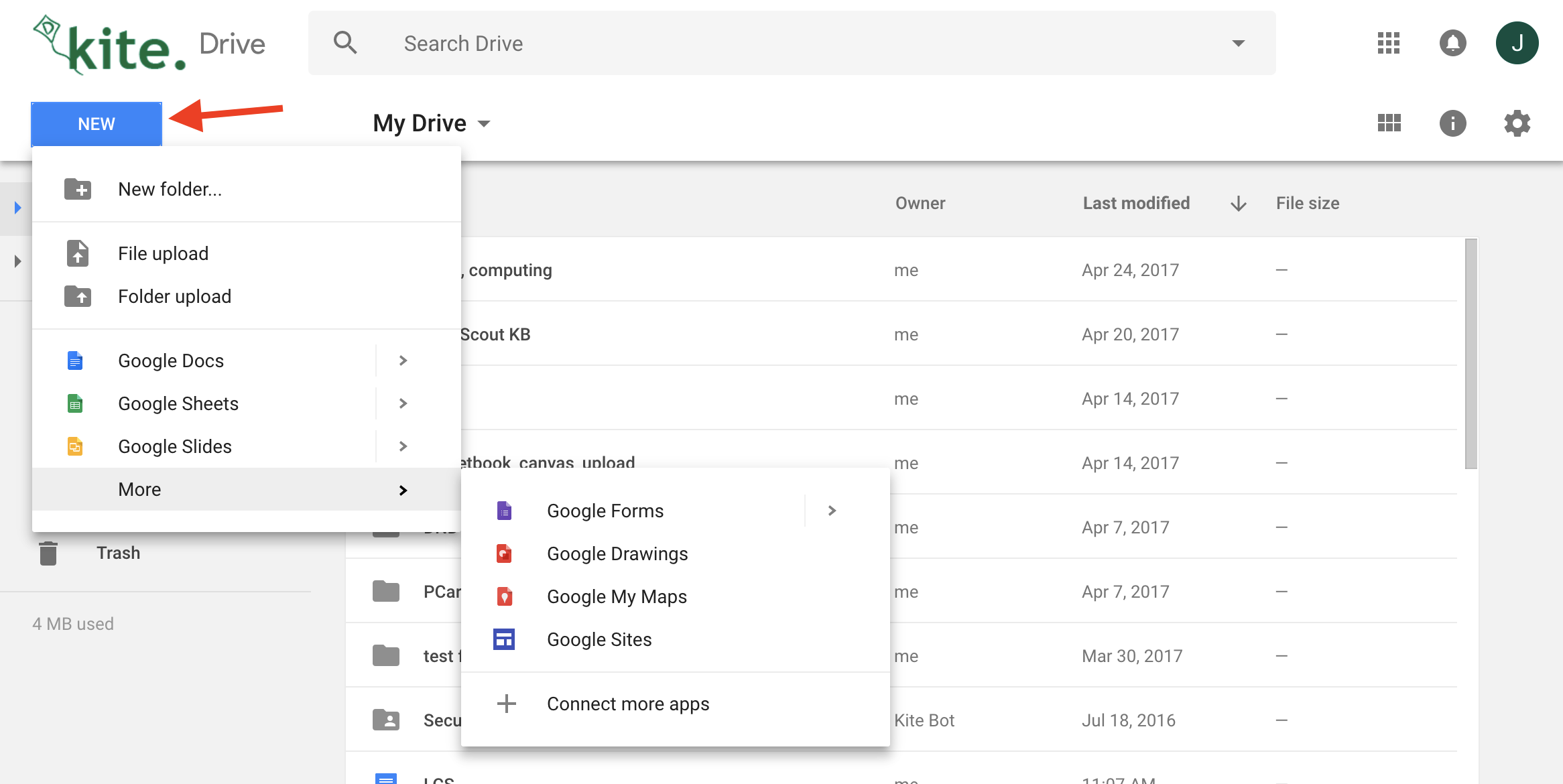The height and width of the screenshot is (784, 1563).
Task: Expand search options dropdown arrow
Action: click(x=1238, y=44)
